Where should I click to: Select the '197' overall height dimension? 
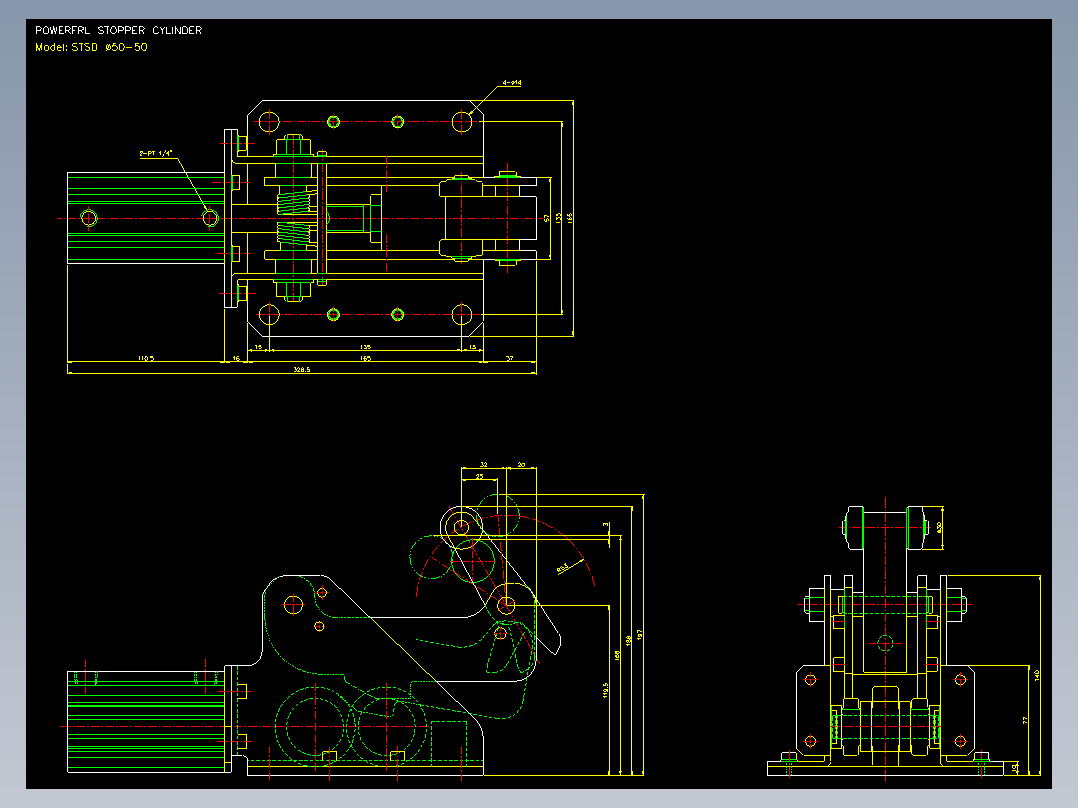(639, 635)
